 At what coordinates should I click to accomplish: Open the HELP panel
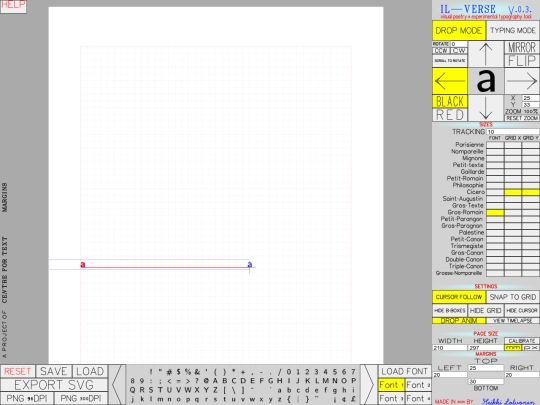coord(13,6)
